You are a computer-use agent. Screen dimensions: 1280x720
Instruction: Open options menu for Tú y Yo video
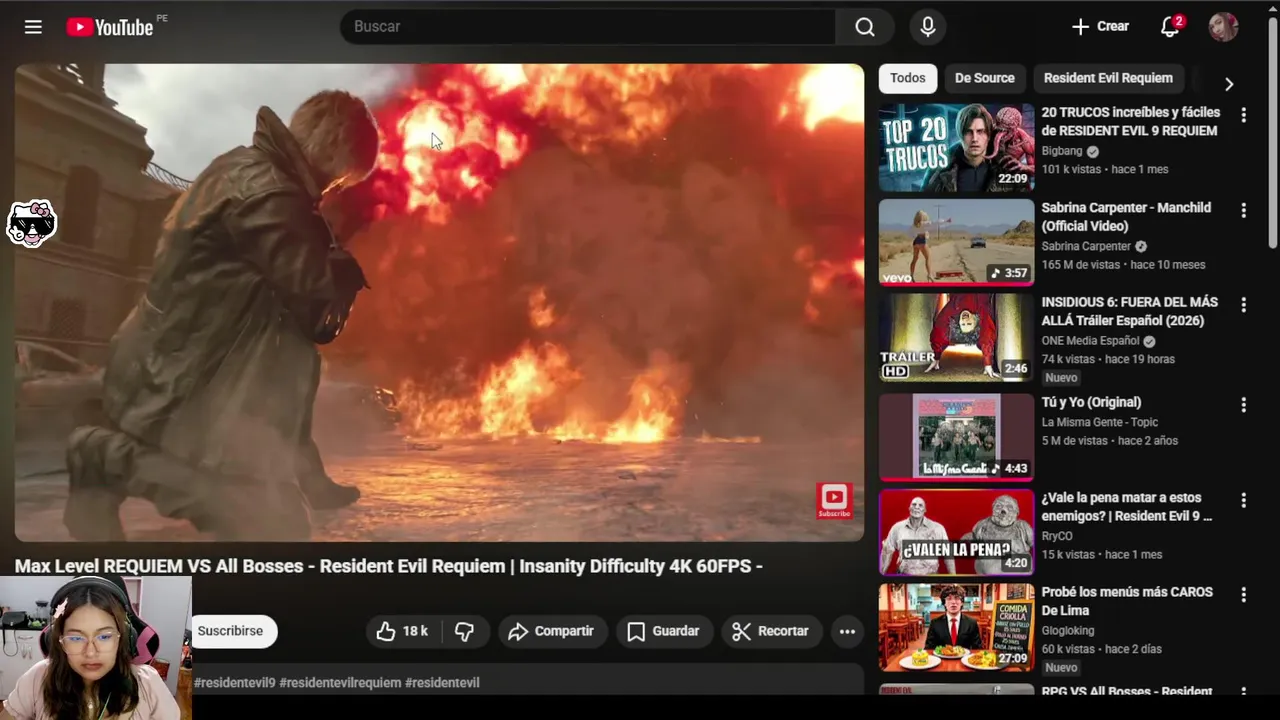coord(1243,405)
